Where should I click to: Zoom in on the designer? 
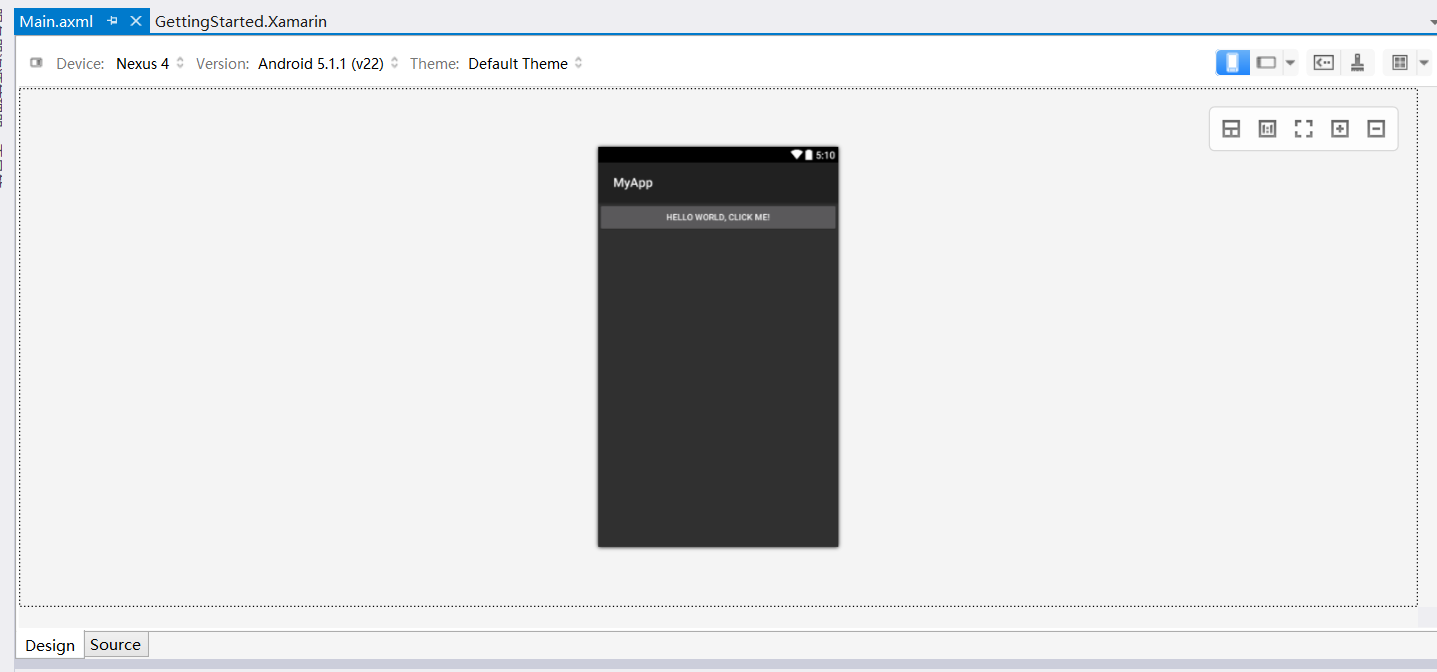tap(1340, 128)
